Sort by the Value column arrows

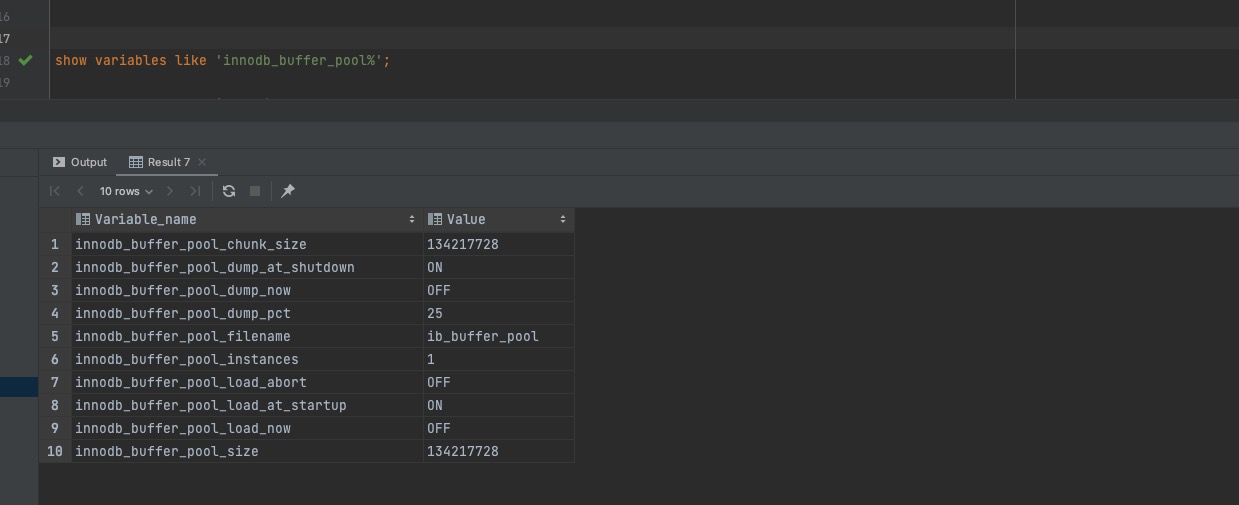[x=563, y=220]
